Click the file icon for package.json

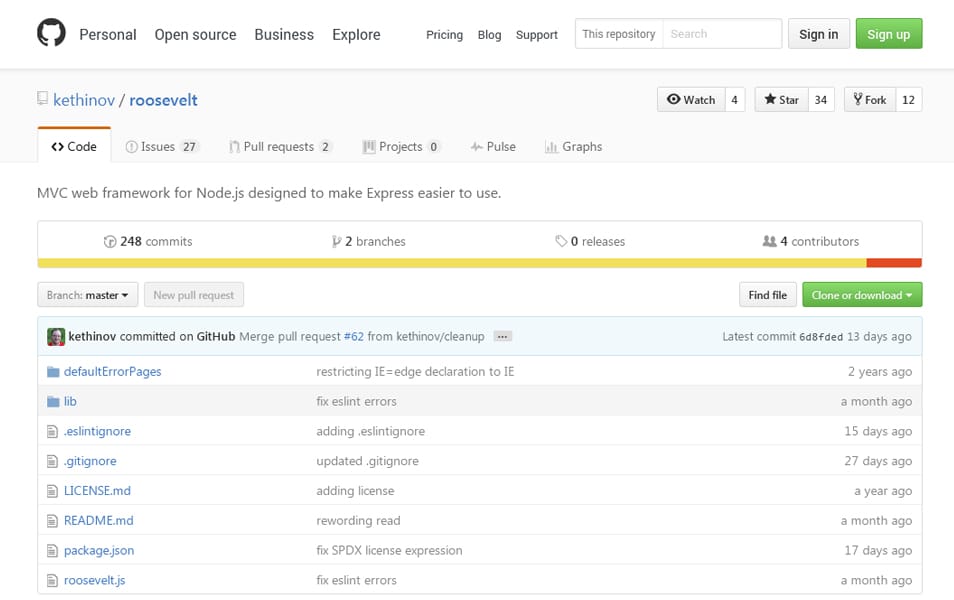[x=52, y=551]
